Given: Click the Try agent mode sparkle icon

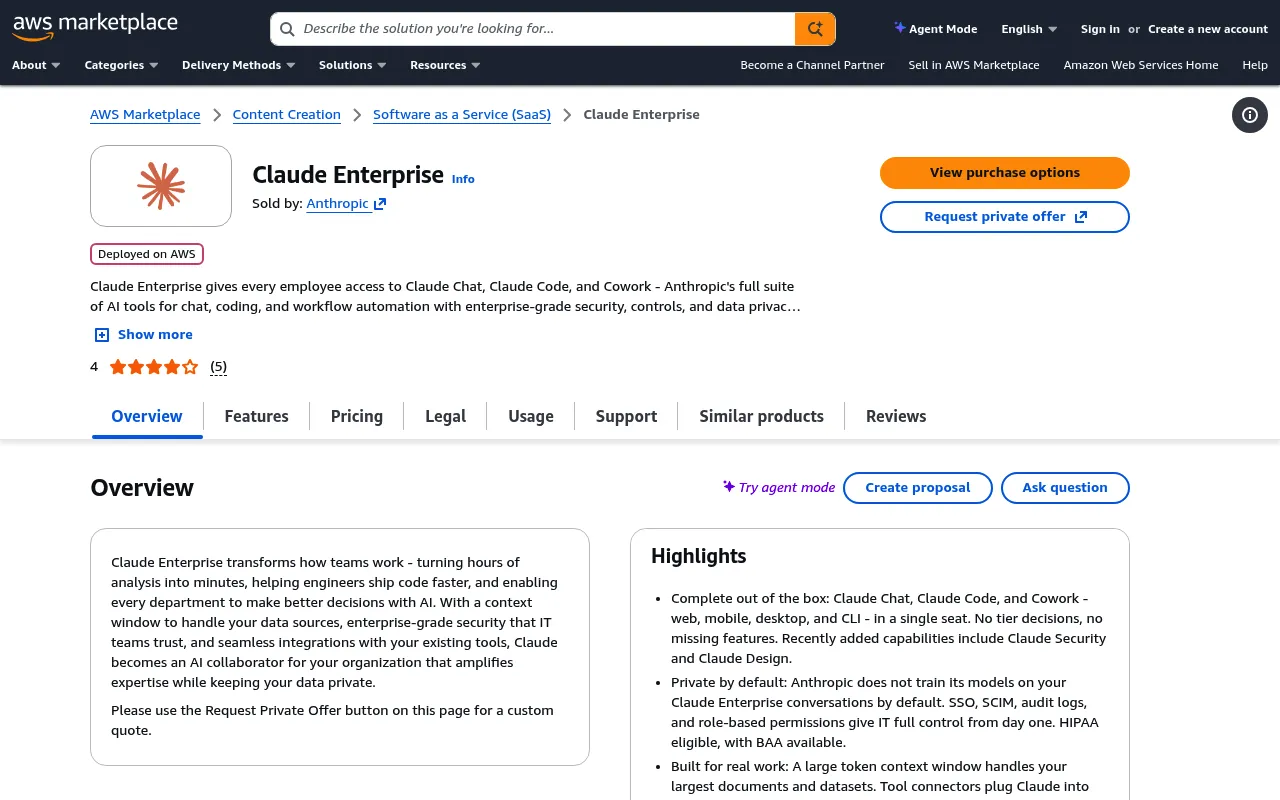Looking at the screenshot, I should click(x=729, y=487).
